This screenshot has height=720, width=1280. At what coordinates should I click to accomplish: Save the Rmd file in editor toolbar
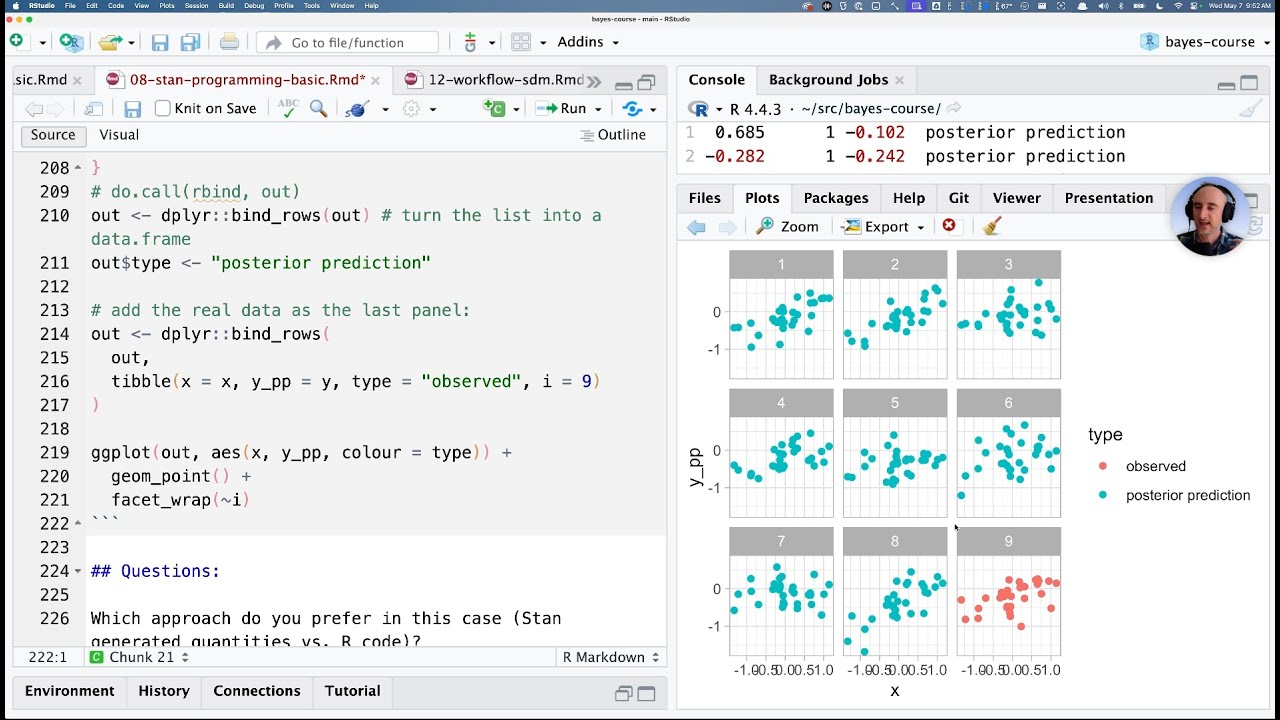click(x=132, y=108)
